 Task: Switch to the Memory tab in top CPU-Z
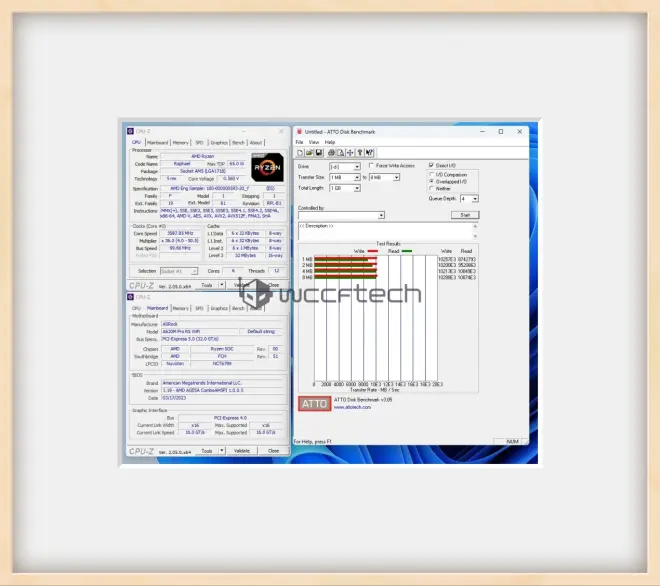(180, 142)
